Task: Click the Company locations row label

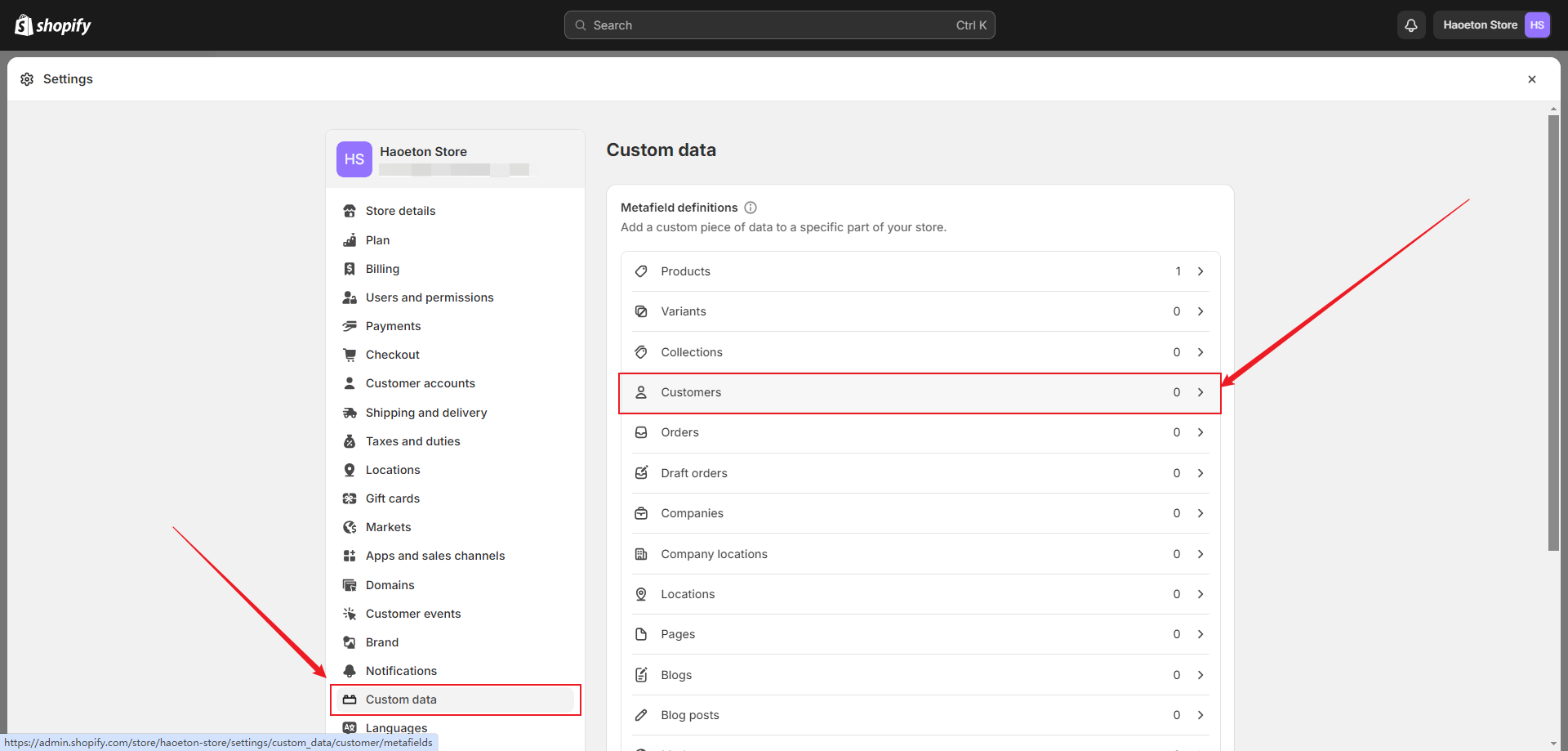Action: click(715, 554)
